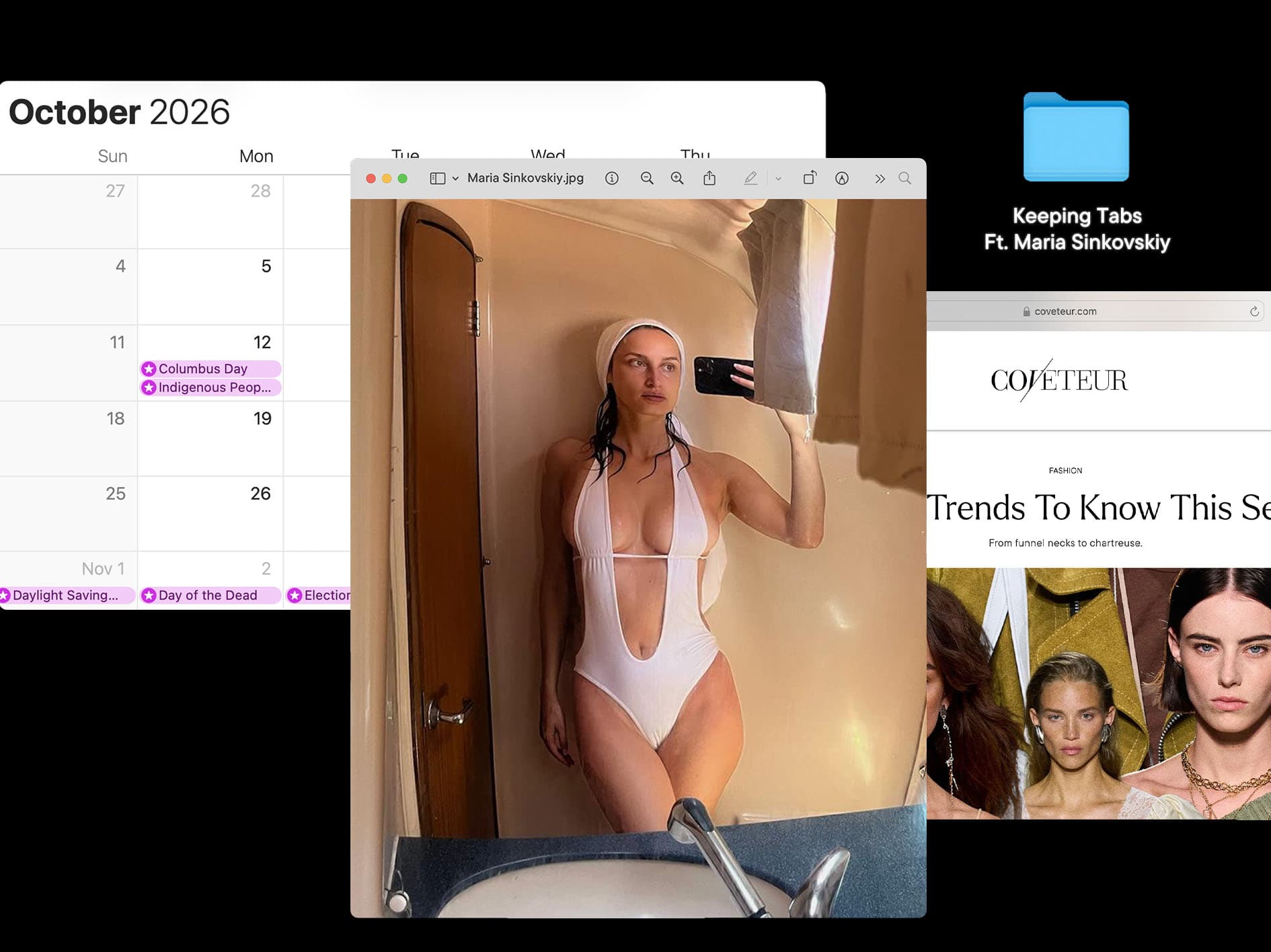This screenshot has width=1271, height=952.
Task: Open the Trends To Know This Season headline
Action: pyautogui.click(x=1099, y=507)
